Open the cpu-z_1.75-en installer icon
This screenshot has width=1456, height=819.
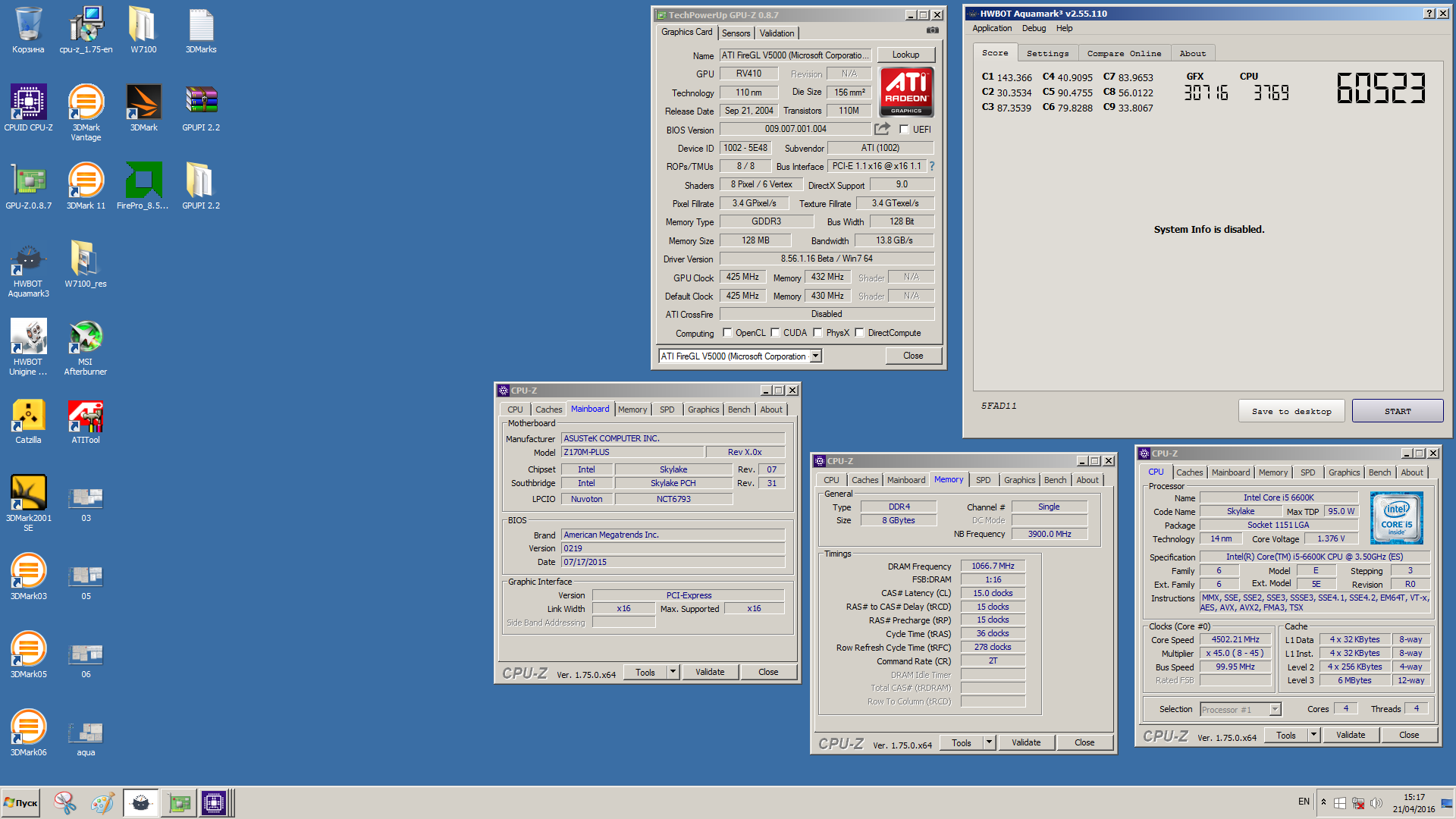(x=86, y=30)
